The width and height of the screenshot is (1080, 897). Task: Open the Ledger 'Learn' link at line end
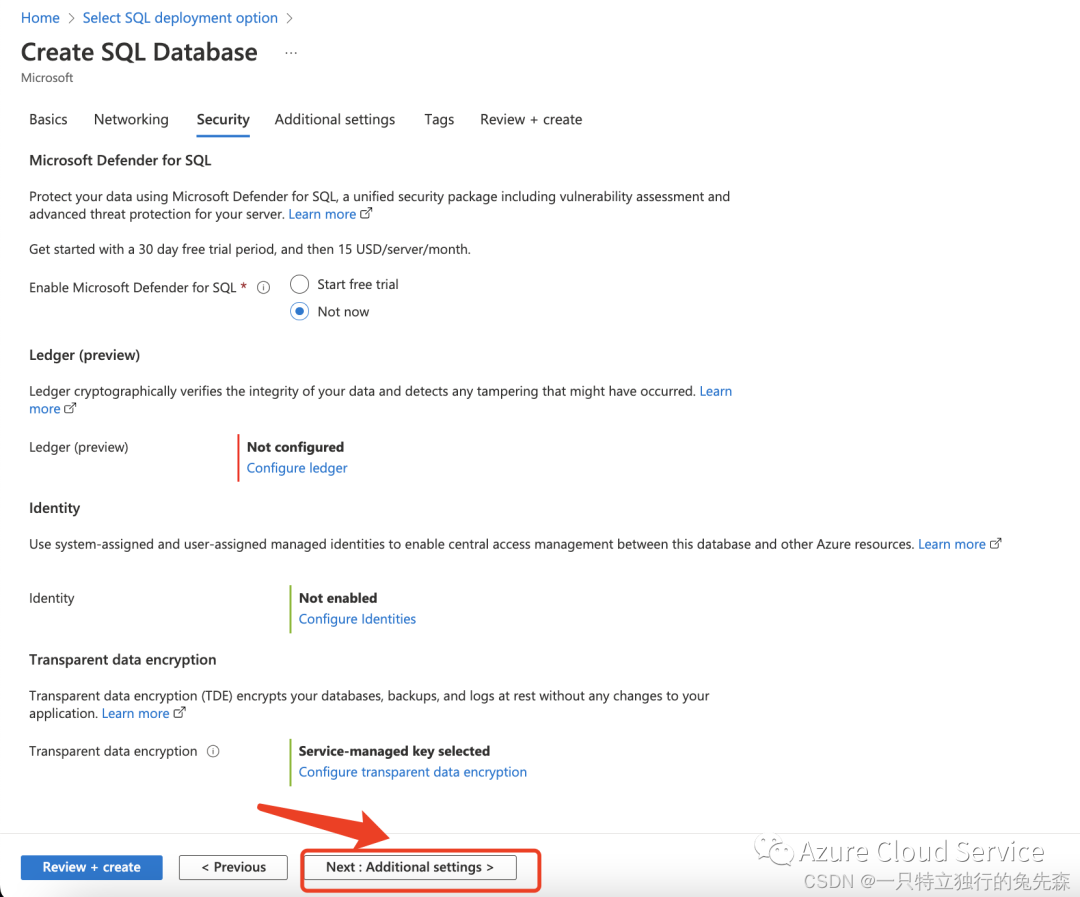point(716,391)
